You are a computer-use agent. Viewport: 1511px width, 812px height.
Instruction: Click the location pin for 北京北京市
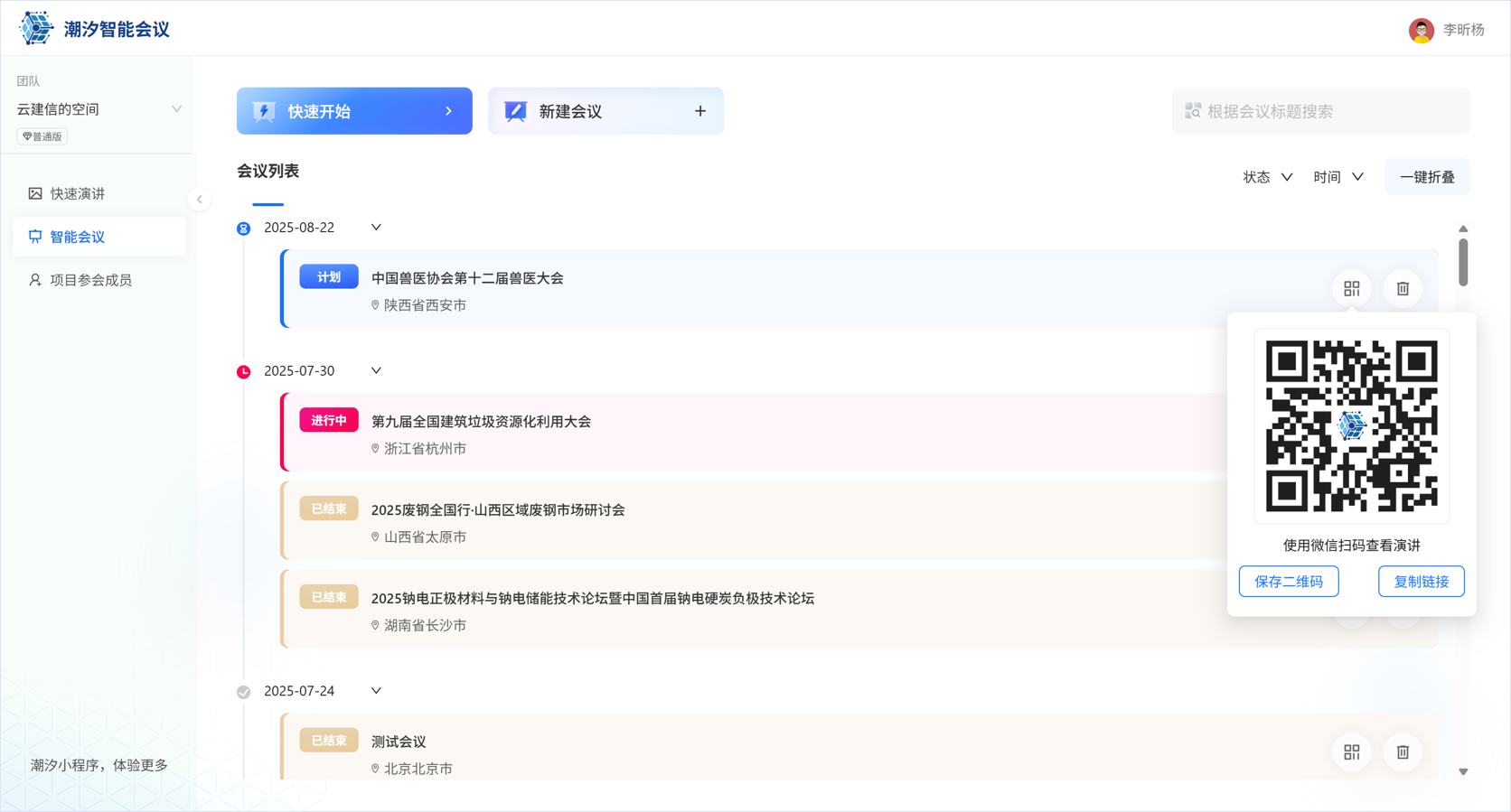click(375, 769)
